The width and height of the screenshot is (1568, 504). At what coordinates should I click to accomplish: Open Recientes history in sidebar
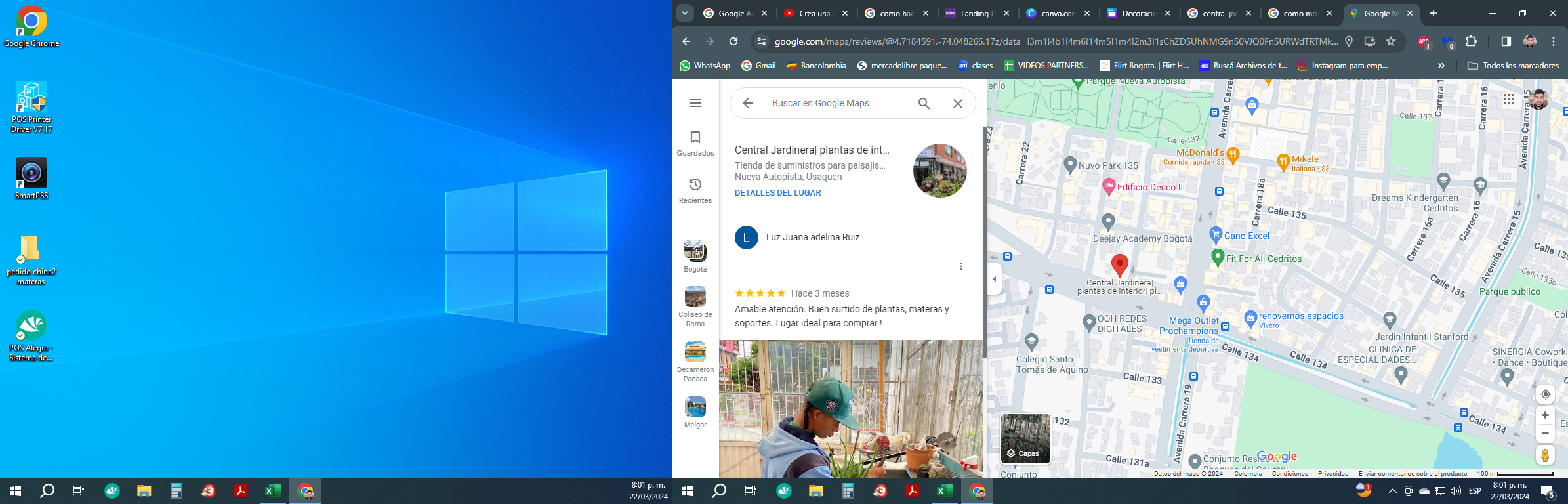coord(695,190)
